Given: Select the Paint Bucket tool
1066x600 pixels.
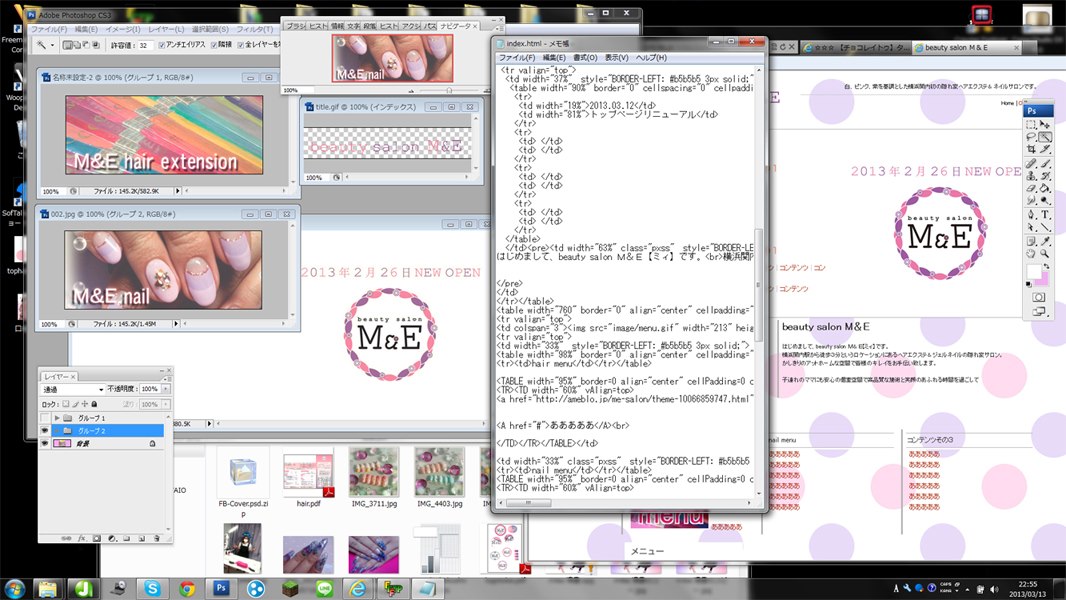Looking at the screenshot, I should tap(1045, 188).
